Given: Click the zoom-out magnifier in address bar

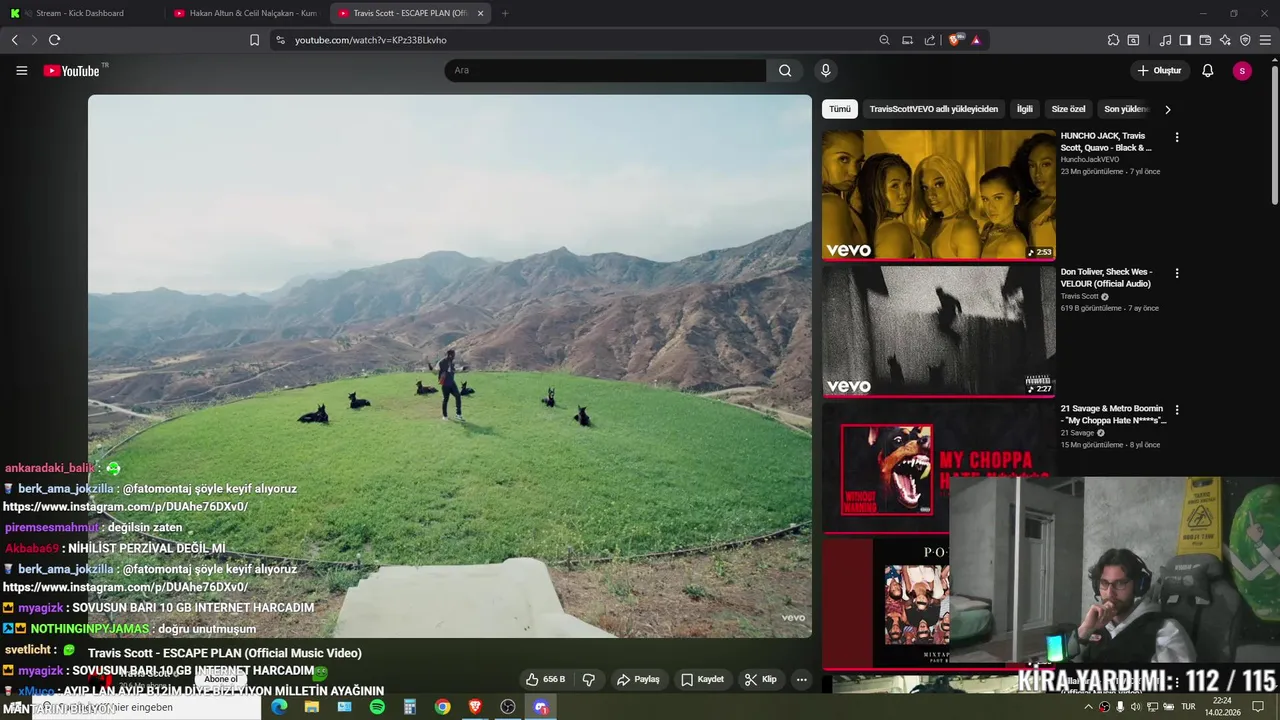Looking at the screenshot, I should click(884, 40).
